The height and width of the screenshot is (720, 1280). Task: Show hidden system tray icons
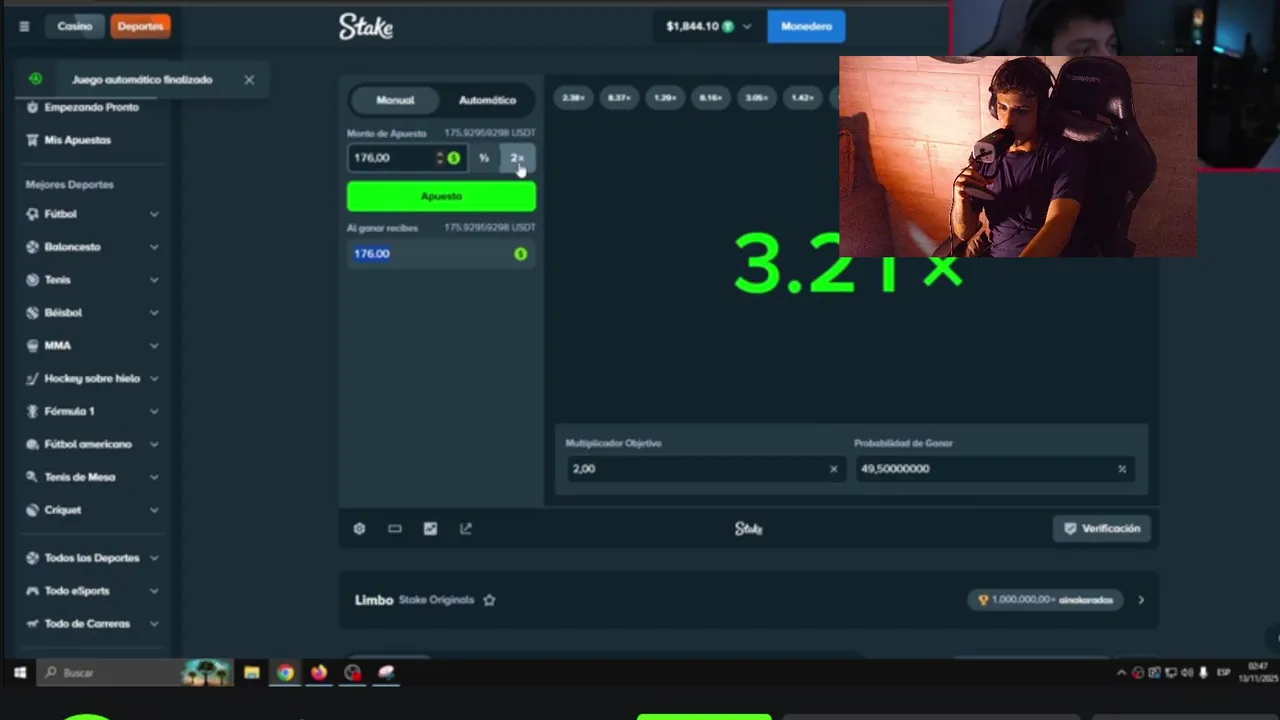tap(1121, 673)
